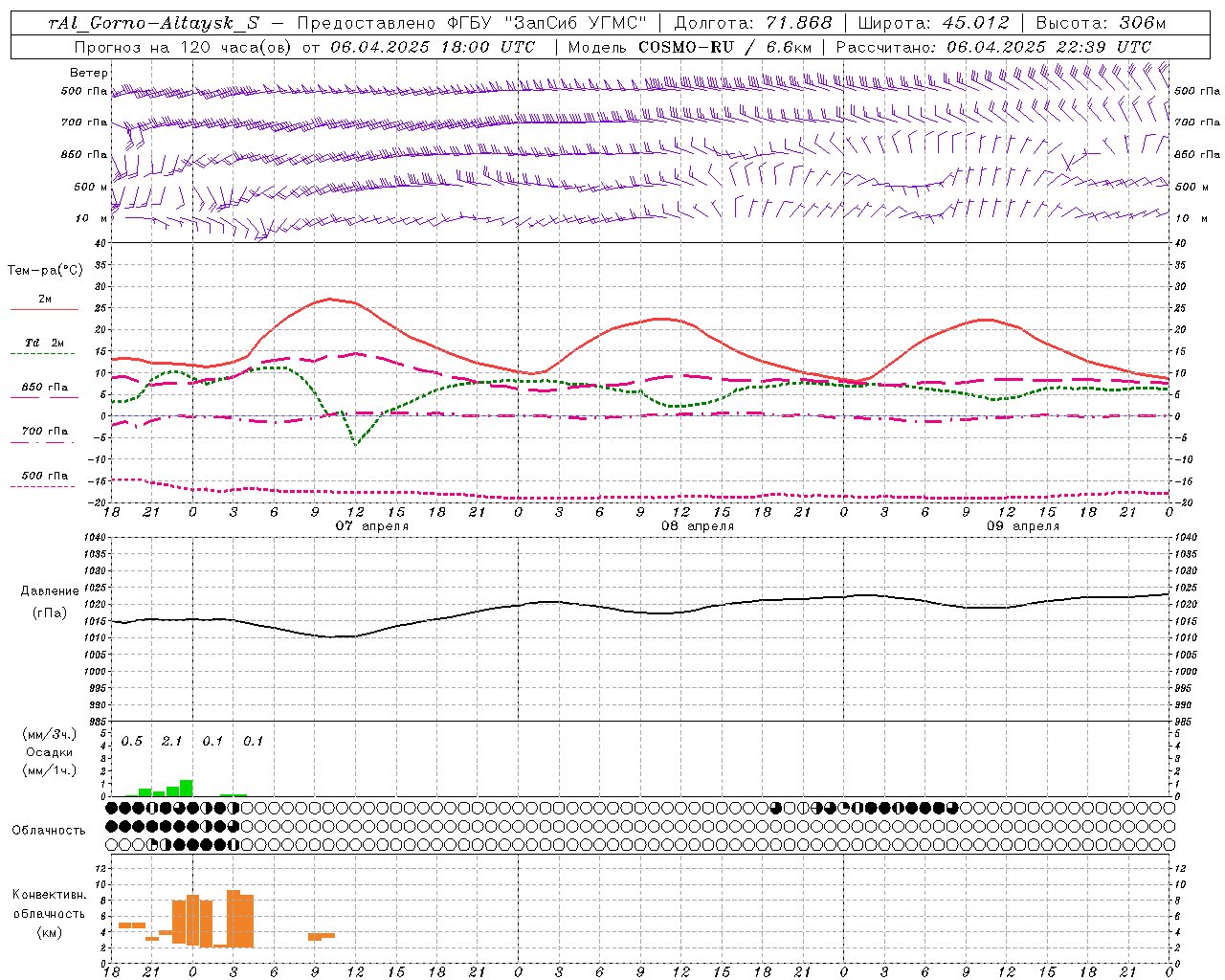Click the Широта: 45.012 value
This screenshot has width=1225, height=980.
pyautogui.click(x=934, y=23)
